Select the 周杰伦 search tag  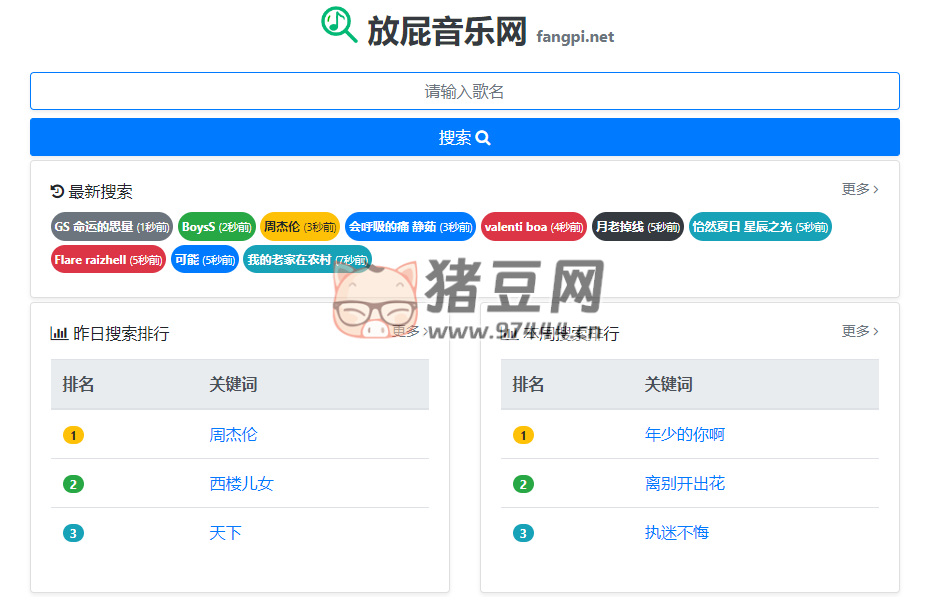[299, 226]
